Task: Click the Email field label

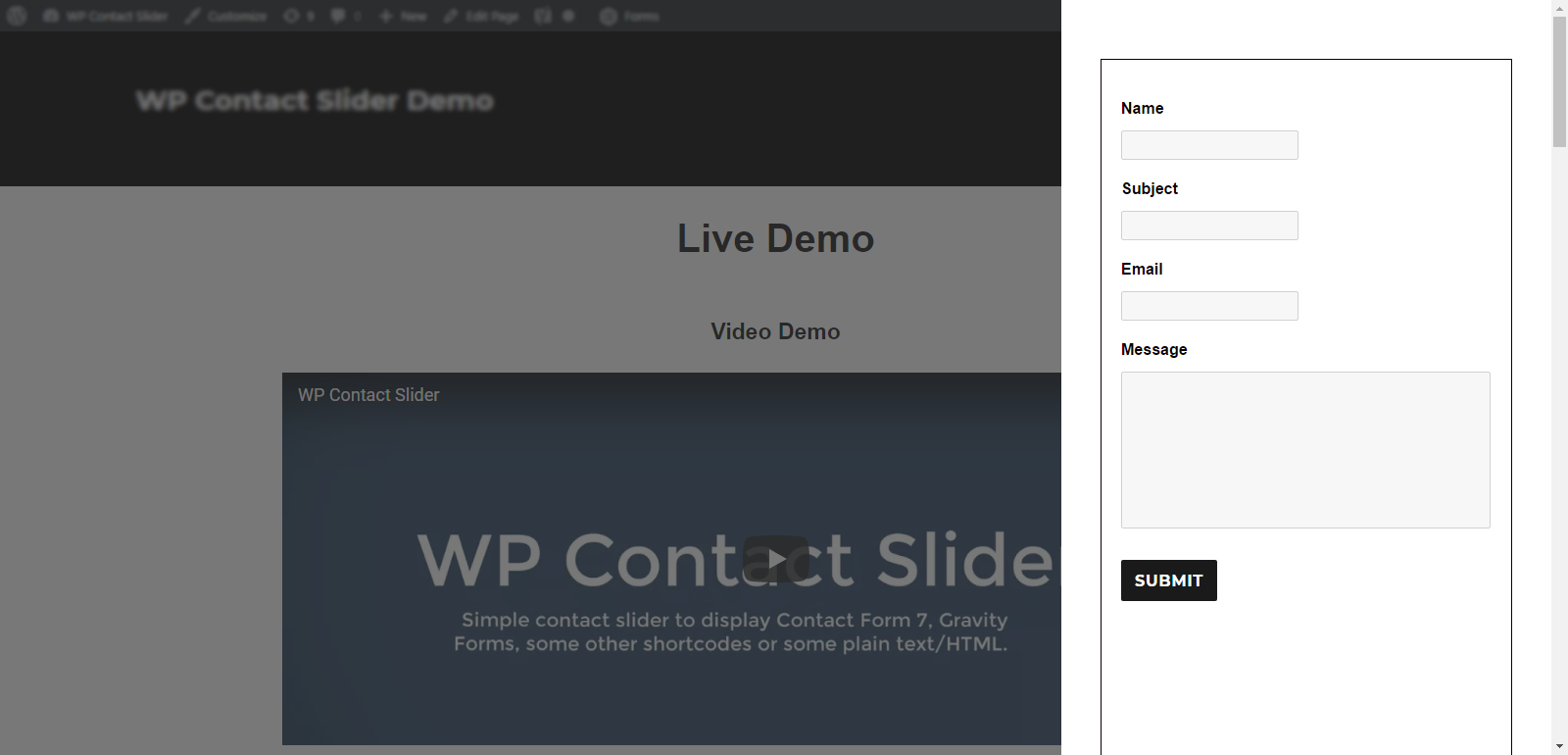Action: [x=1142, y=269]
